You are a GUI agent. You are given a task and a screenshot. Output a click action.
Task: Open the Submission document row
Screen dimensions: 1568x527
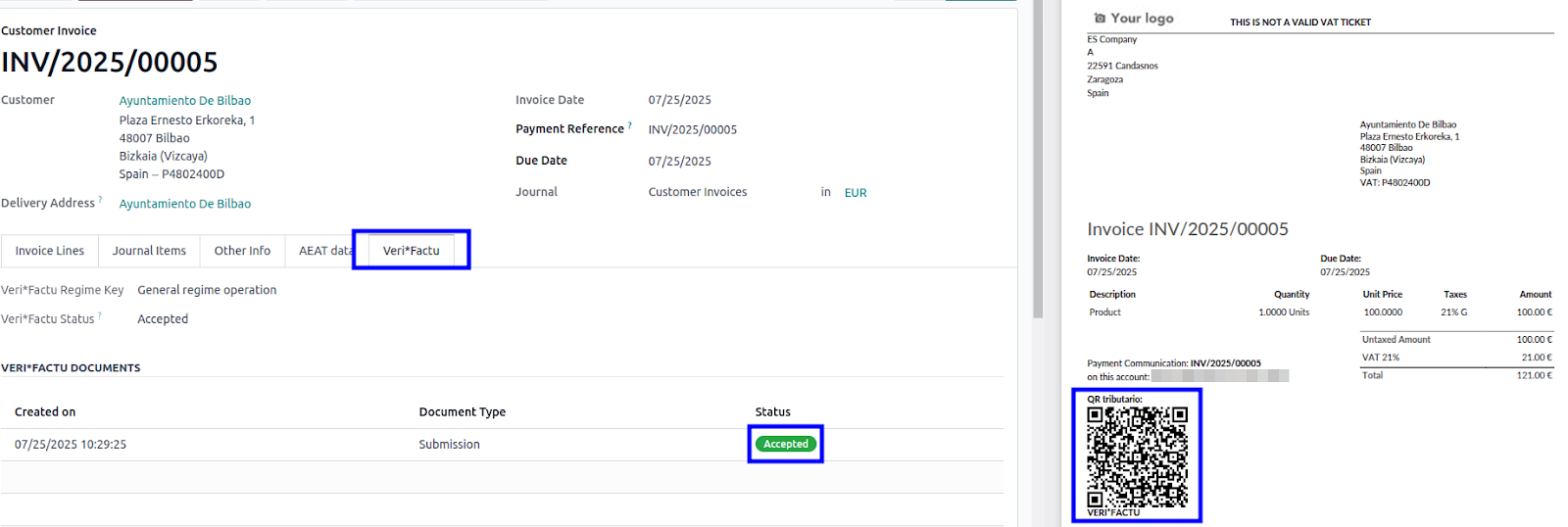pyautogui.click(x=449, y=445)
